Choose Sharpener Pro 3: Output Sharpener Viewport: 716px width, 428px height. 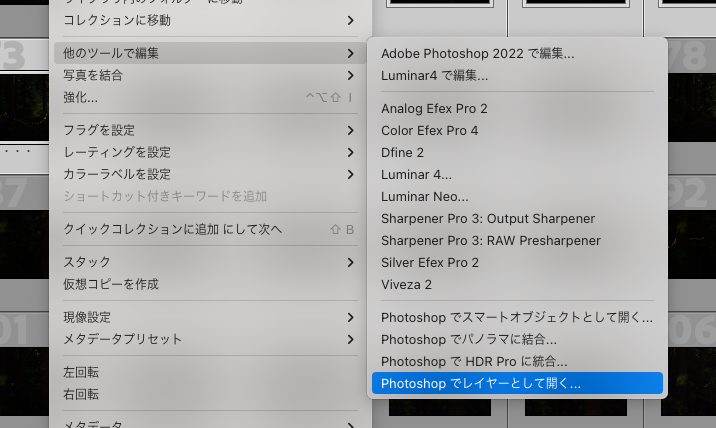[x=487, y=218]
